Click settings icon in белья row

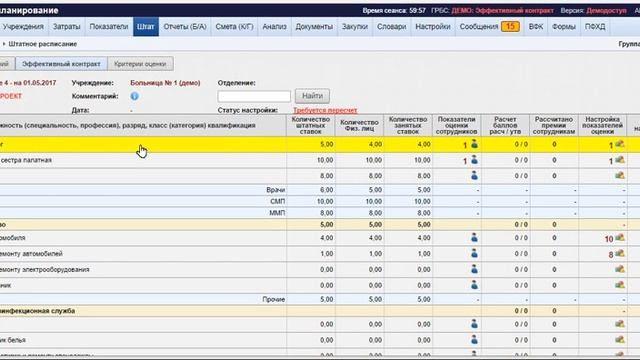[x=620, y=340]
